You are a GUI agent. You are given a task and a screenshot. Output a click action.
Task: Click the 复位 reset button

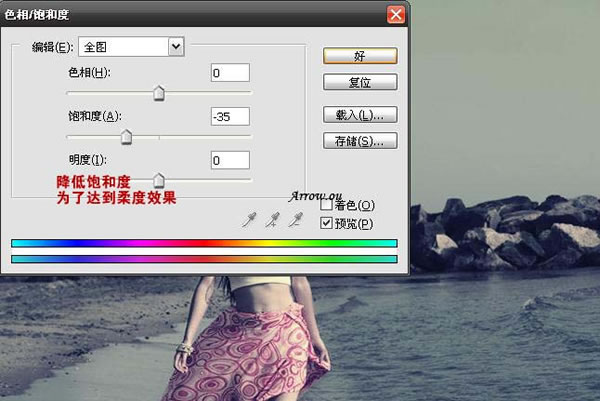pos(360,82)
